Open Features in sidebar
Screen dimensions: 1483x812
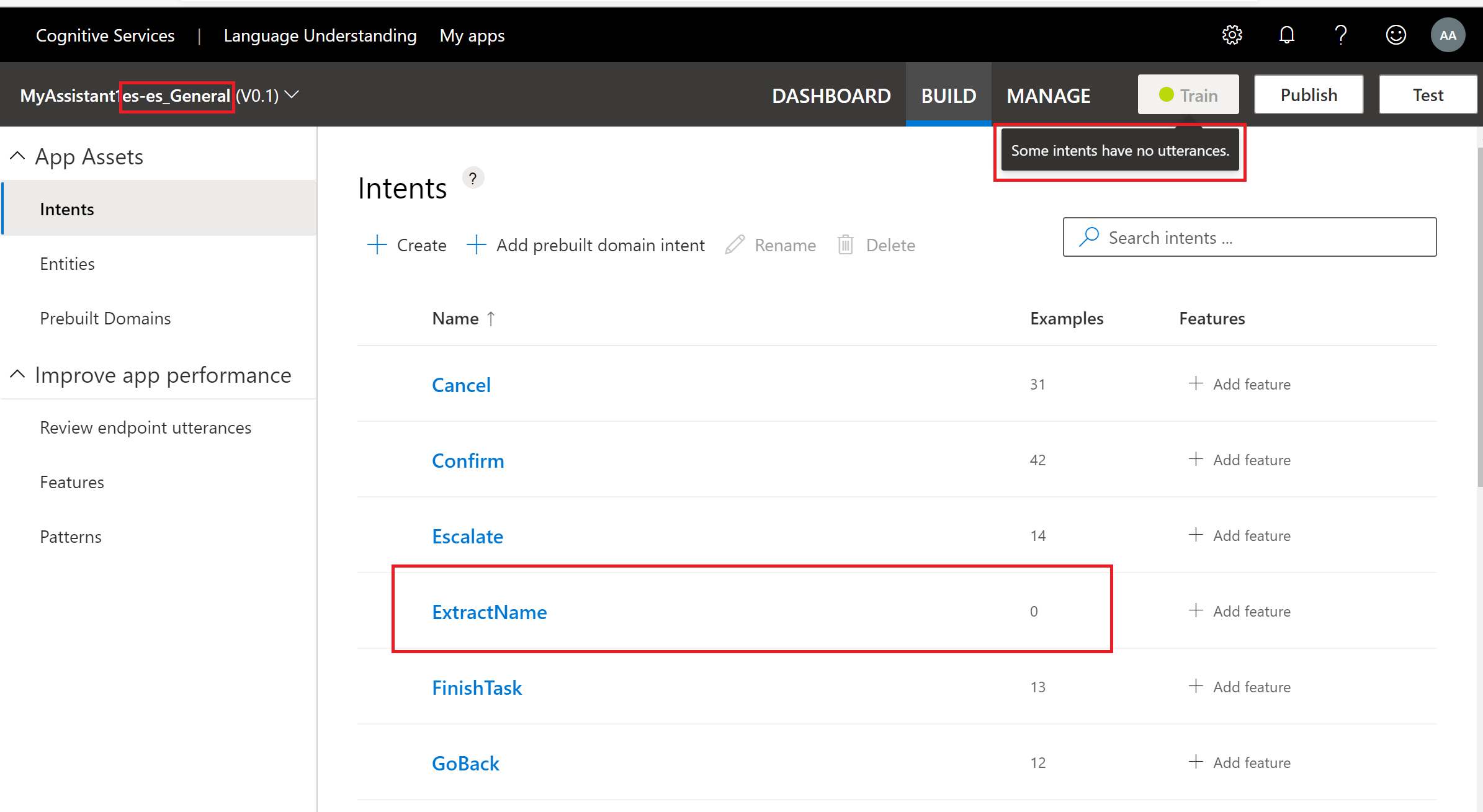[x=71, y=482]
